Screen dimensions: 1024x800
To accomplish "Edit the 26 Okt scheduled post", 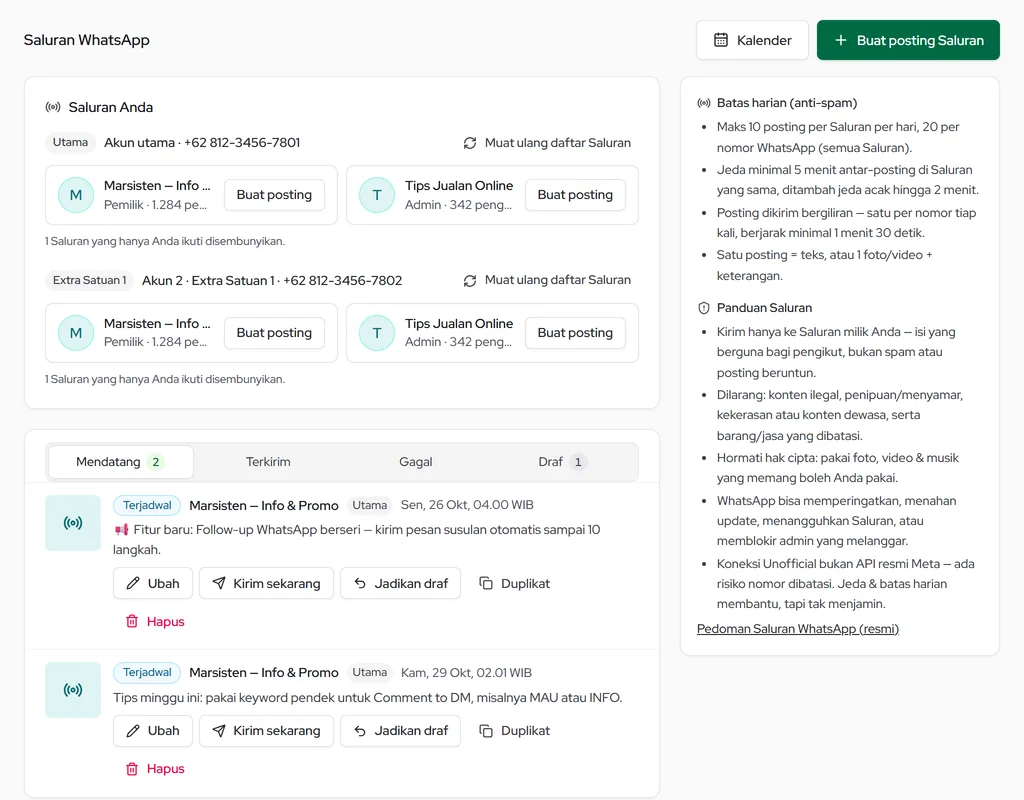I will click(x=153, y=583).
